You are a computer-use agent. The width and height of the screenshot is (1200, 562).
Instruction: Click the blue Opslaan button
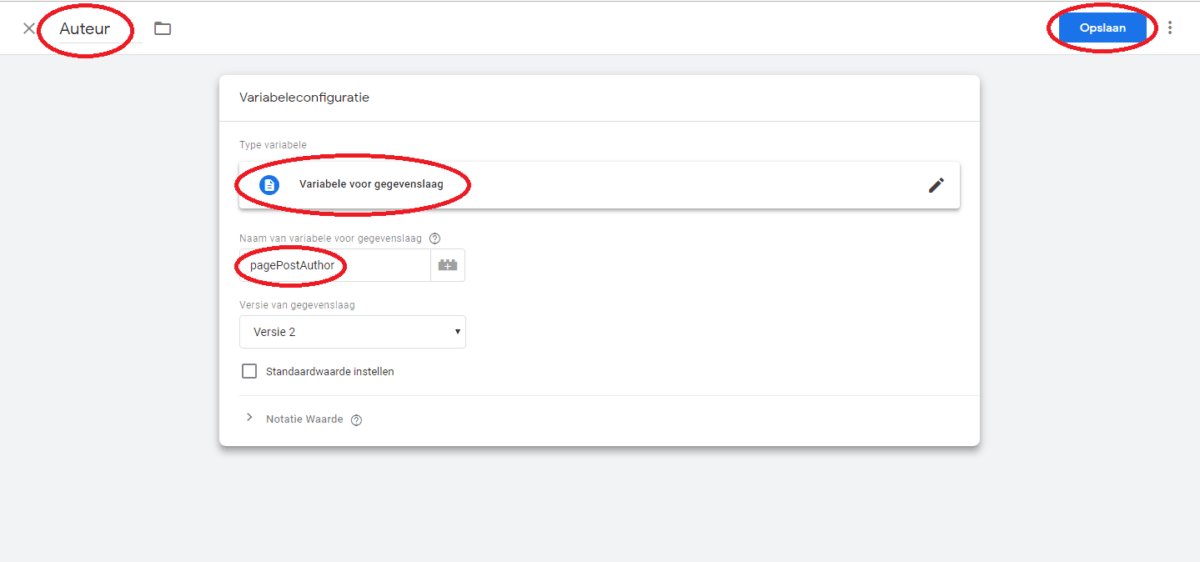click(x=1103, y=28)
